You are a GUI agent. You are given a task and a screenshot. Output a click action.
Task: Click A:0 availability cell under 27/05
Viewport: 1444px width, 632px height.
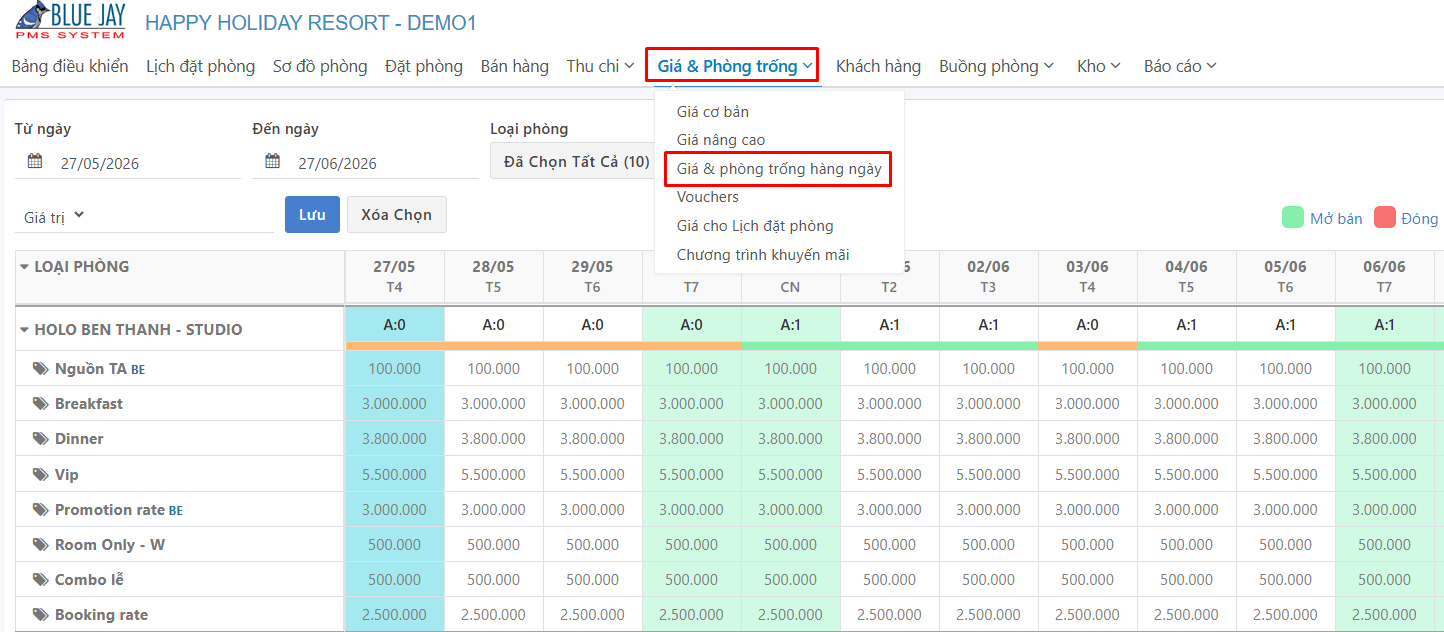[394, 325]
